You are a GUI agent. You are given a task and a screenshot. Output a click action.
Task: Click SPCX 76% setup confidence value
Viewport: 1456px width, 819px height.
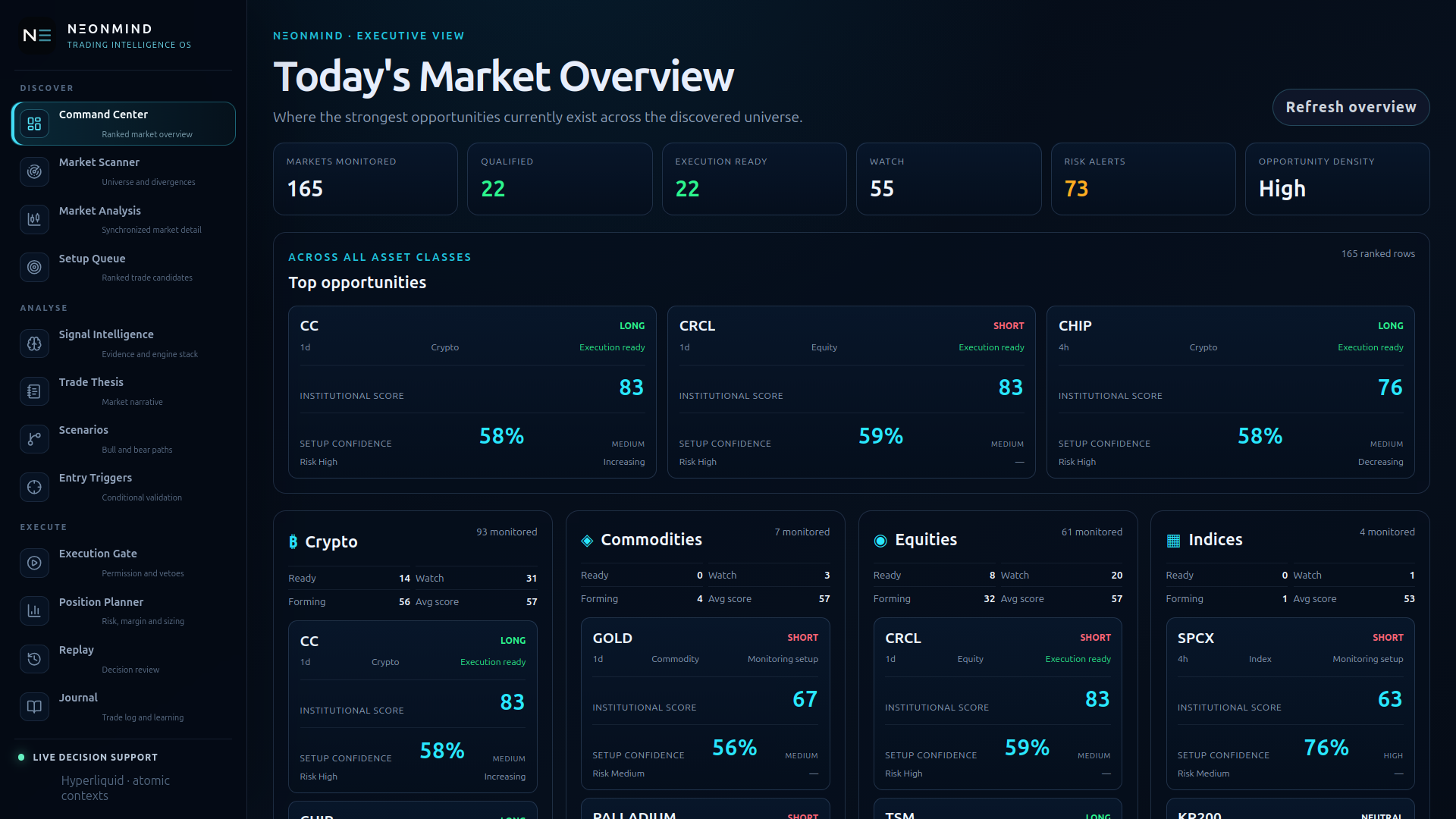(x=1326, y=748)
